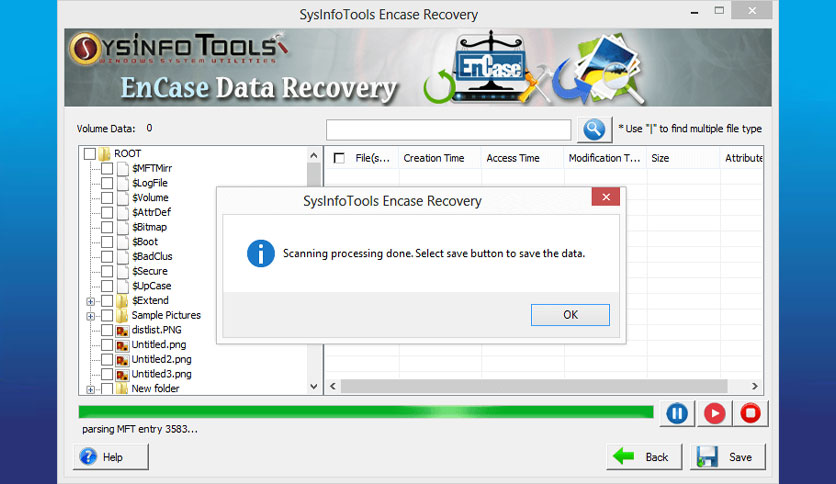This screenshot has width=836, height=484.
Task: Click file list scroll left arrow
Action: [333, 386]
